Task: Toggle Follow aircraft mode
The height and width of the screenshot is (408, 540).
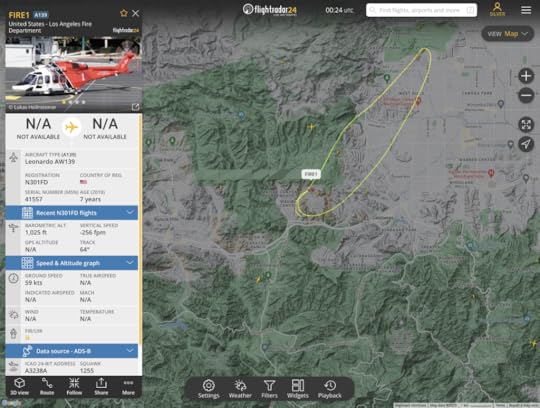Action: [74, 386]
